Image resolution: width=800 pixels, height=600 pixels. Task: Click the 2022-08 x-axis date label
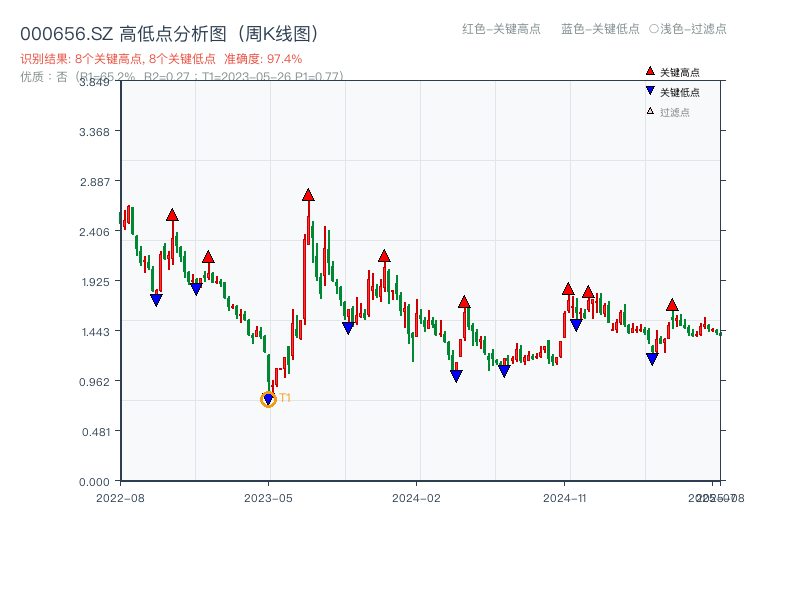(120, 498)
